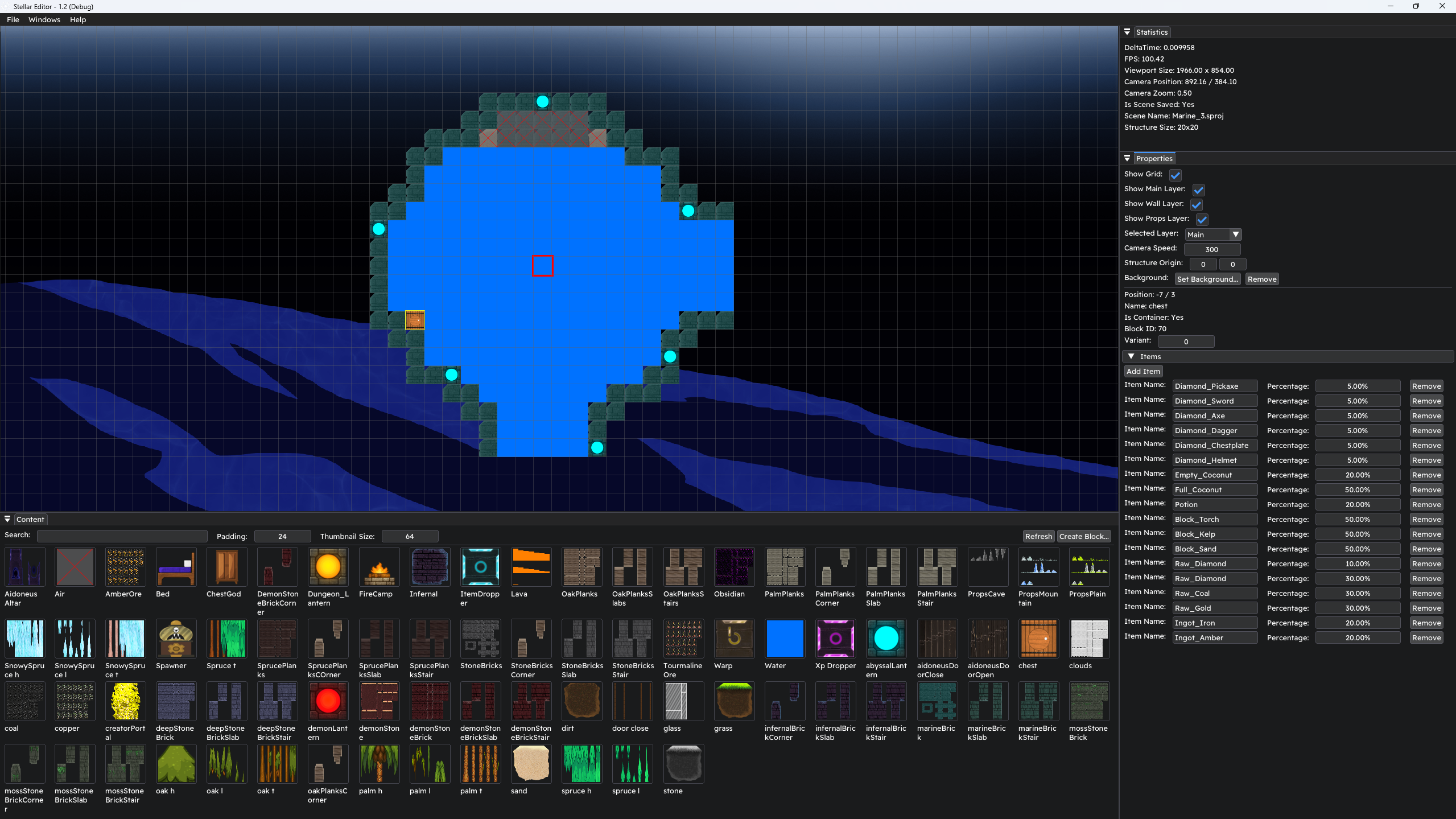Collapse the Items section
This screenshot has height=819, width=1456.
point(1131,356)
